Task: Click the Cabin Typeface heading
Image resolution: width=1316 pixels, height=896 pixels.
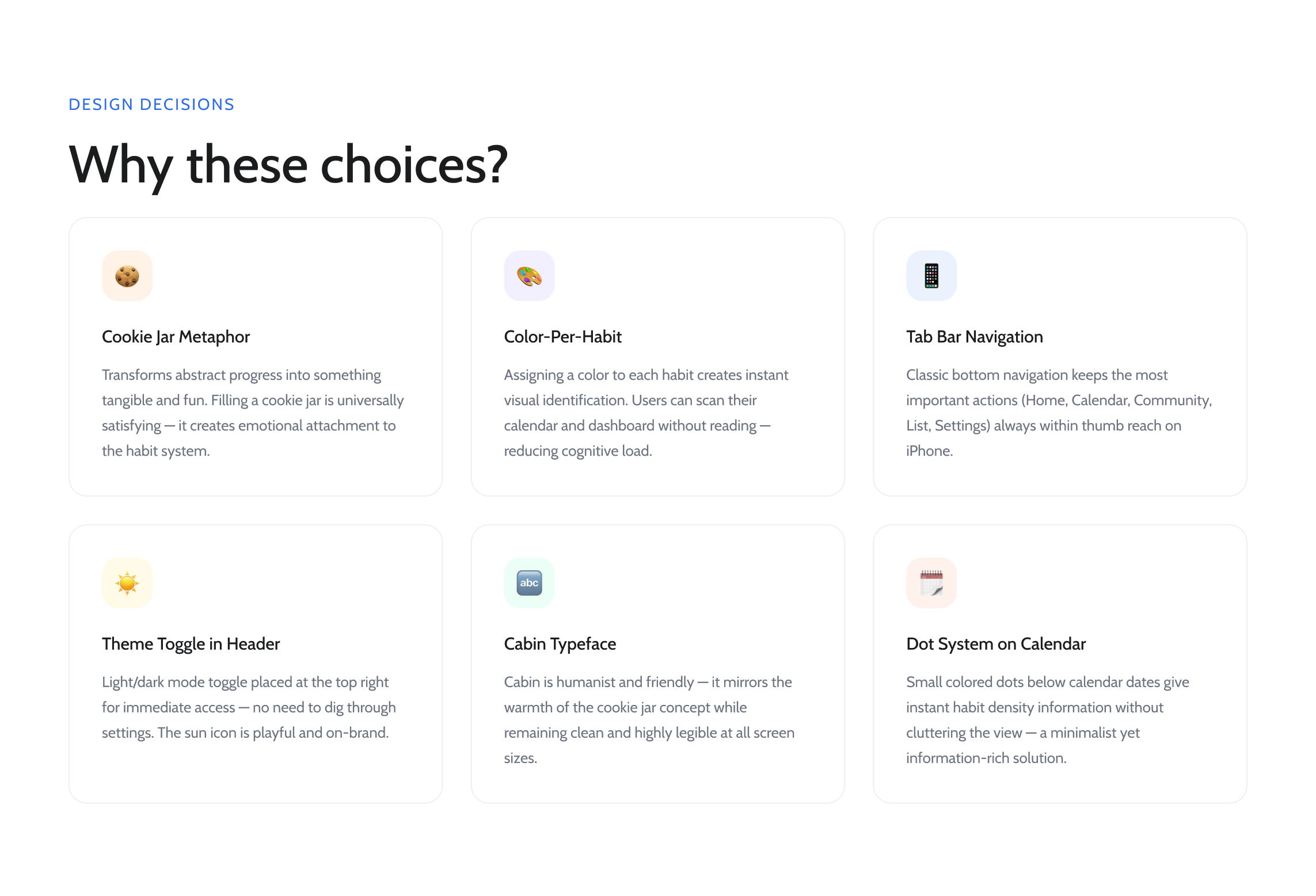Action: pyautogui.click(x=560, y=644)
